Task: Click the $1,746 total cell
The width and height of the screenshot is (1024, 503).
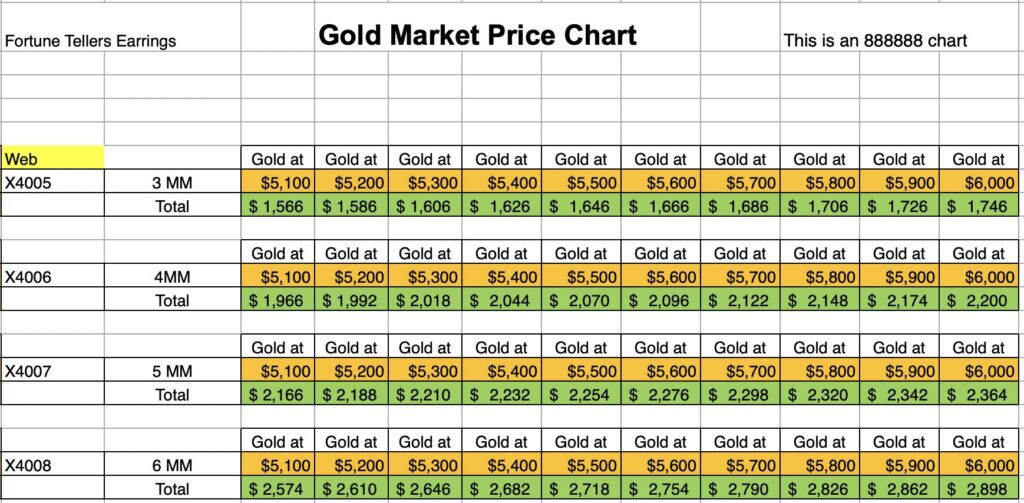Action: [x=978, y=207]
